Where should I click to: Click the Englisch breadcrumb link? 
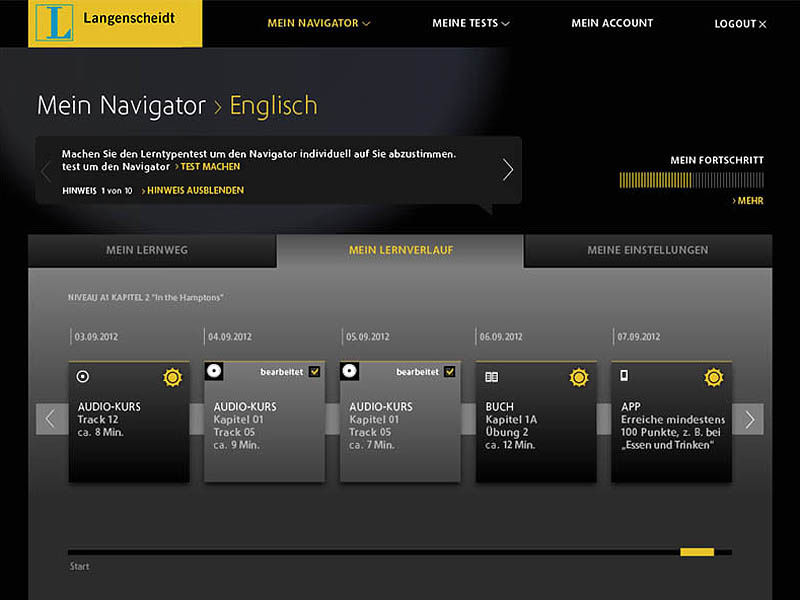(x=273, y=106)
